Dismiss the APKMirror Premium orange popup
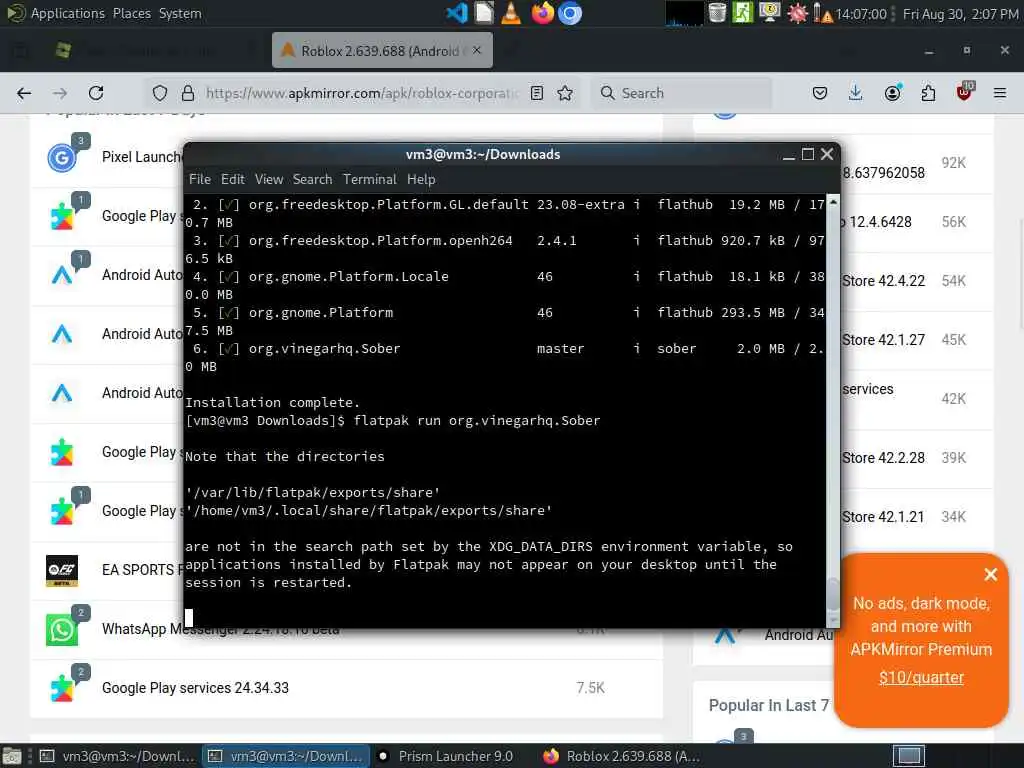1024x768 pixels. tap(991, 574)
